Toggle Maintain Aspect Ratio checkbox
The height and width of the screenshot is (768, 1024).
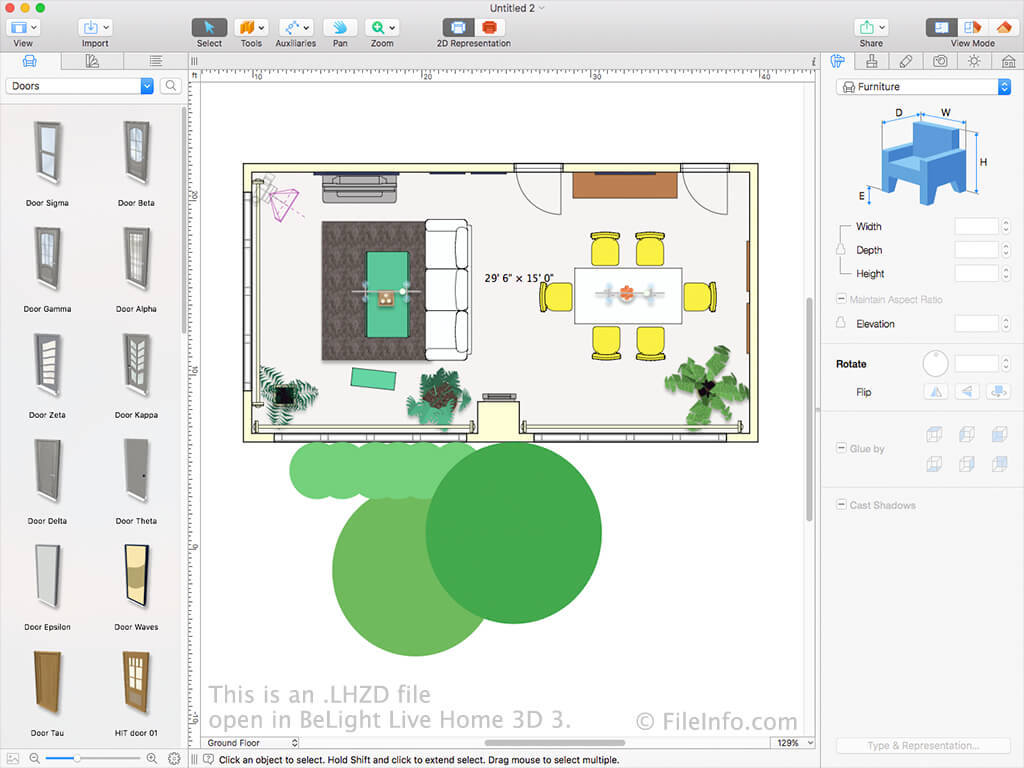(841, 299)
